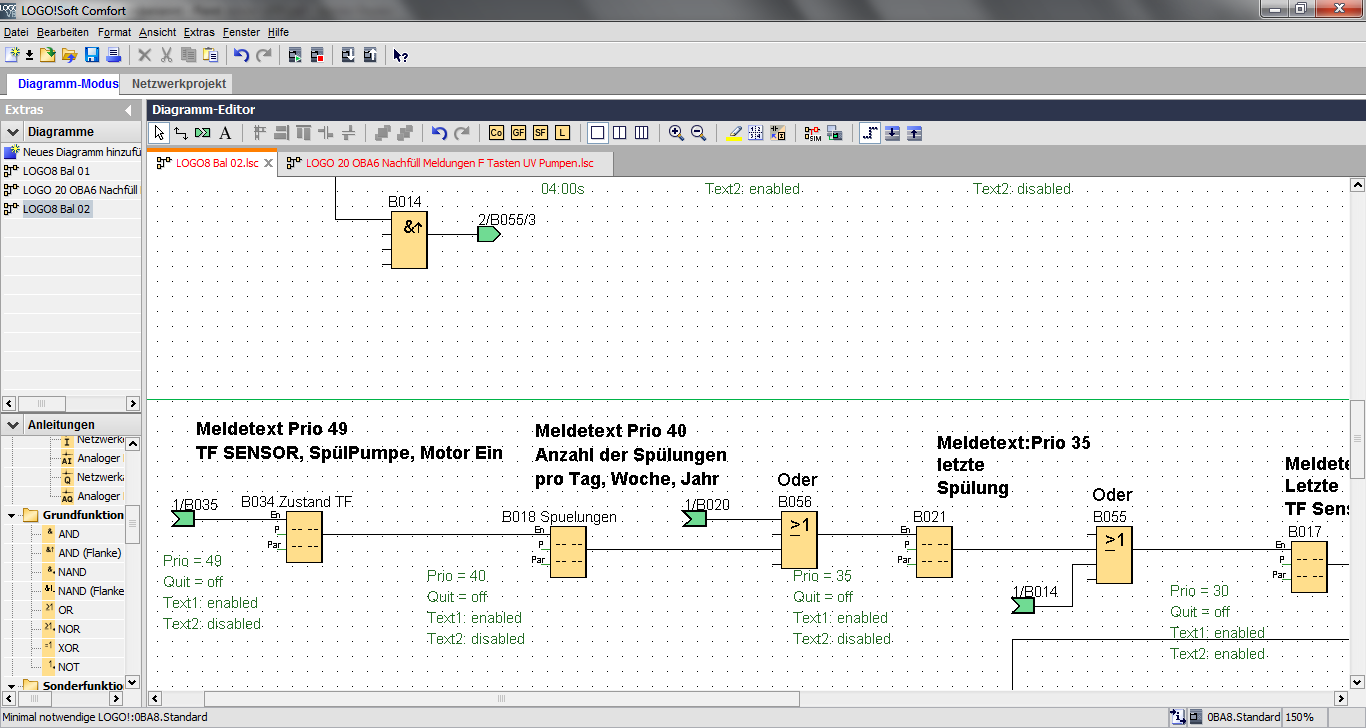Screen dimensions: 1366x728
Task: Show the GF basic functions icon
Action: point(518,132)
